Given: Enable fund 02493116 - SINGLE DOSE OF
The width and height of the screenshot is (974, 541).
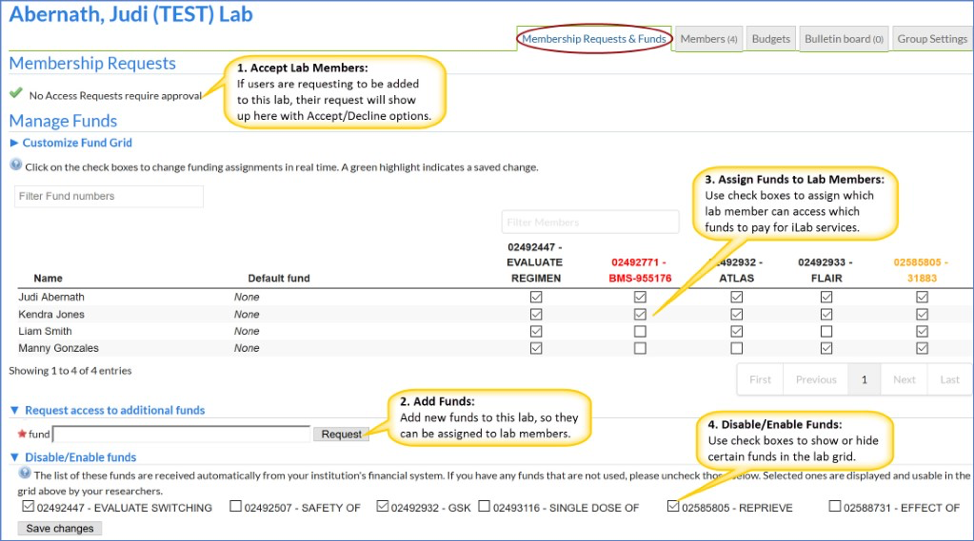Looking at the screenshot, I should 485,506.
